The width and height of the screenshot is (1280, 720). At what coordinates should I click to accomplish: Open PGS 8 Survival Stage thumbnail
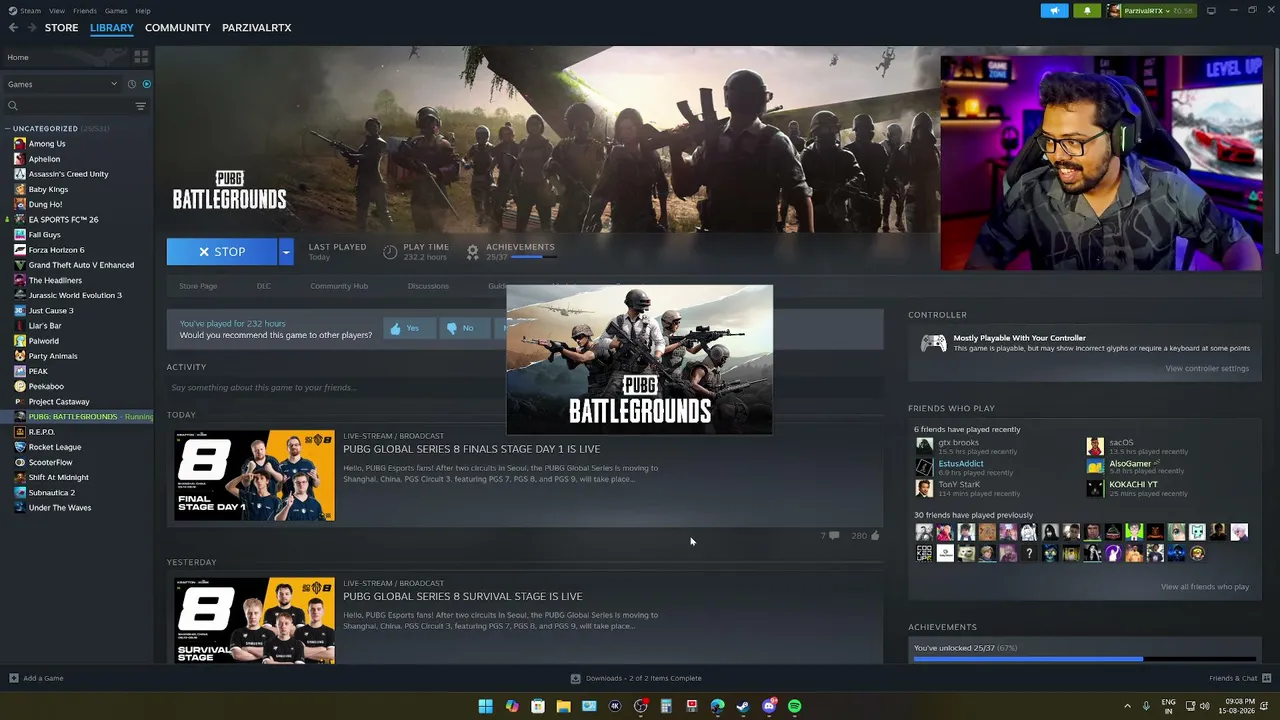(x=255, y=620)
